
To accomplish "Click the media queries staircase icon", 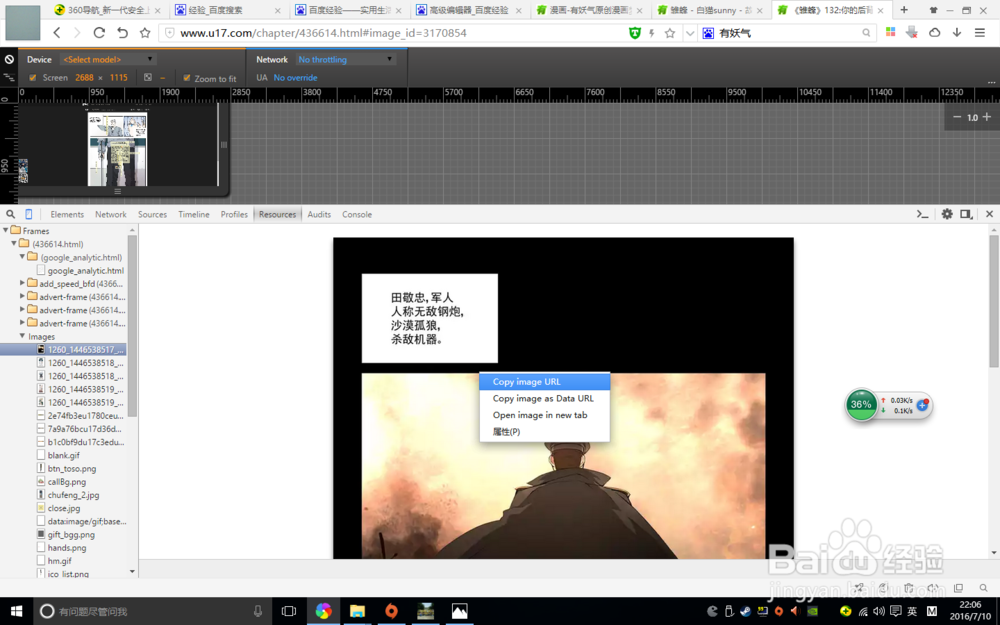I will (x=9, y=77).
